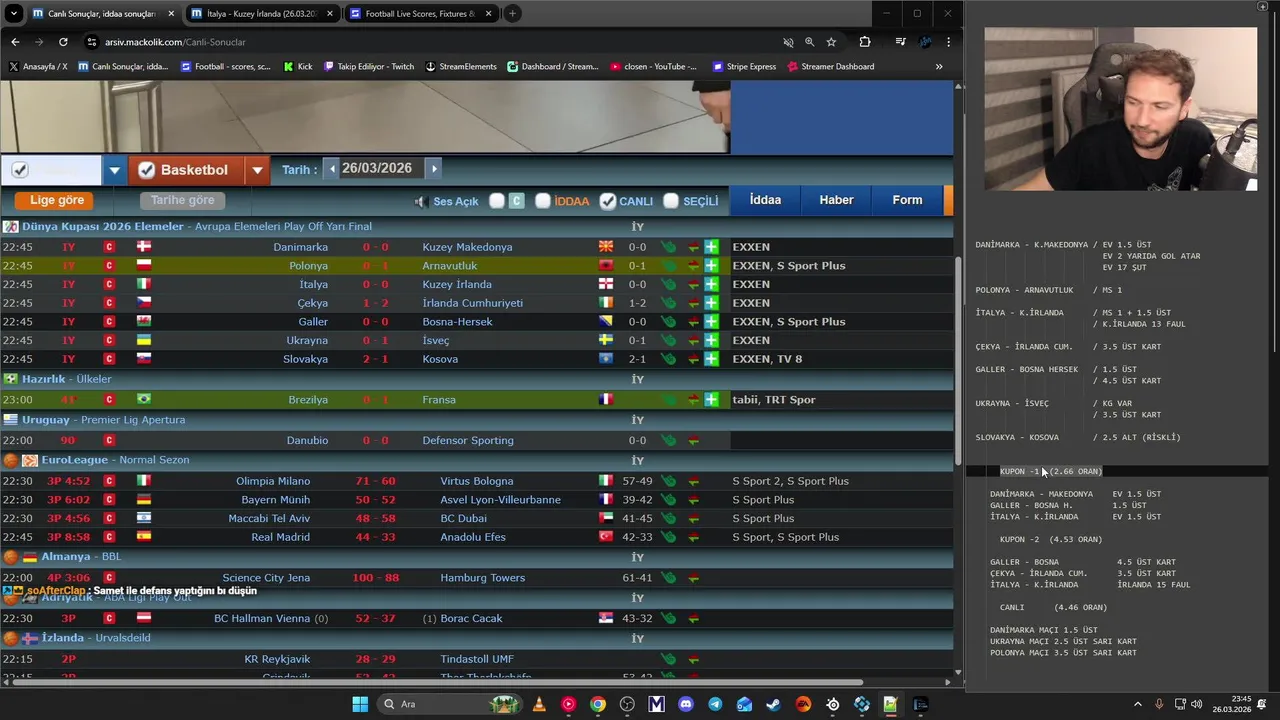Click the taskbar Ara search box
This screenshot has width=1280, height=720.
click(447, 704)
